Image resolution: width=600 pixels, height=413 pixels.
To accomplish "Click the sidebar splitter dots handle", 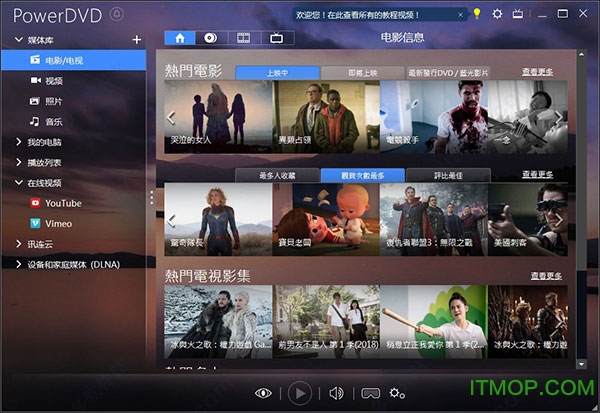I will click(x=152, y=198).
